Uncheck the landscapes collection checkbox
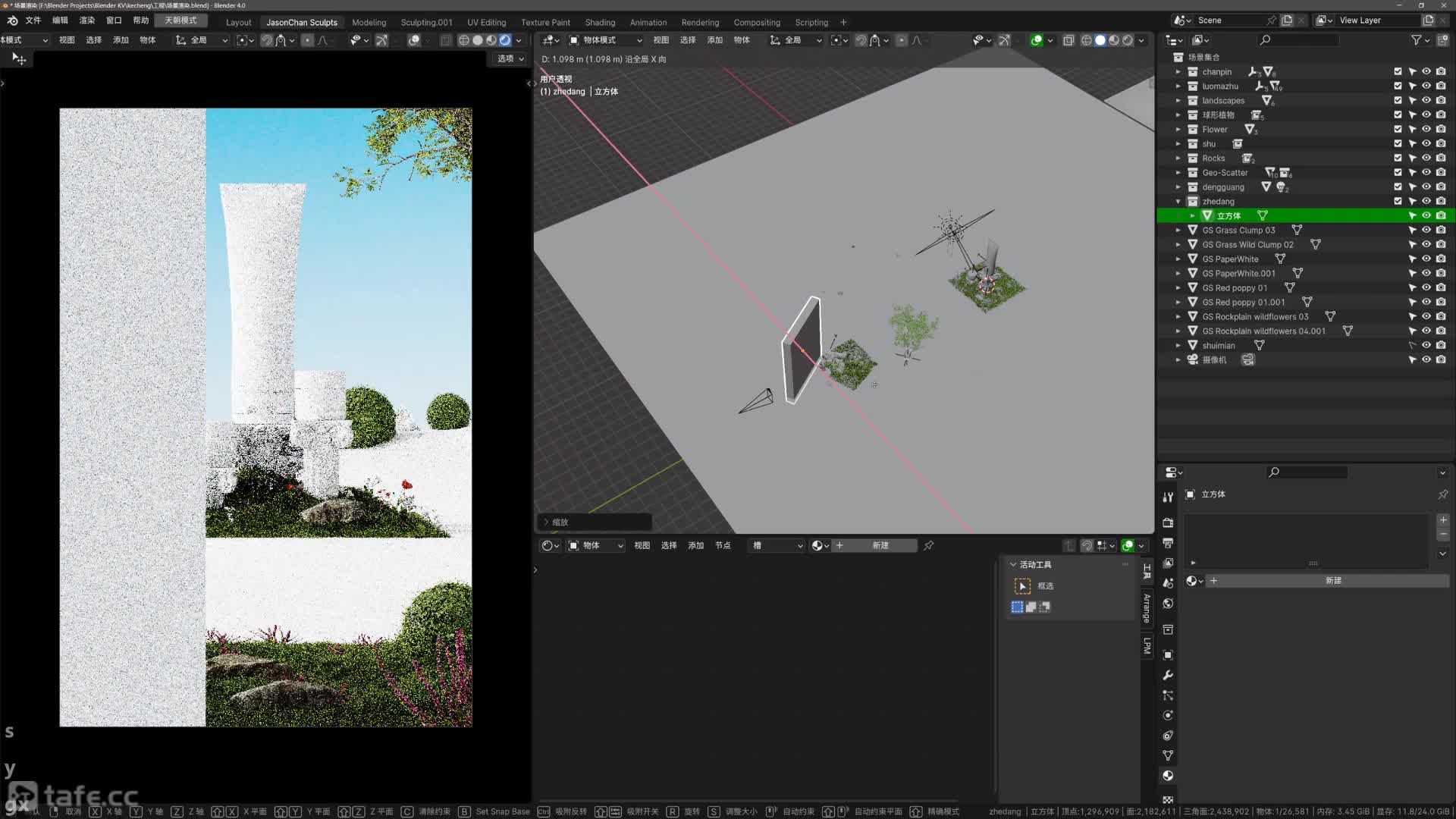 (1398, 100)
